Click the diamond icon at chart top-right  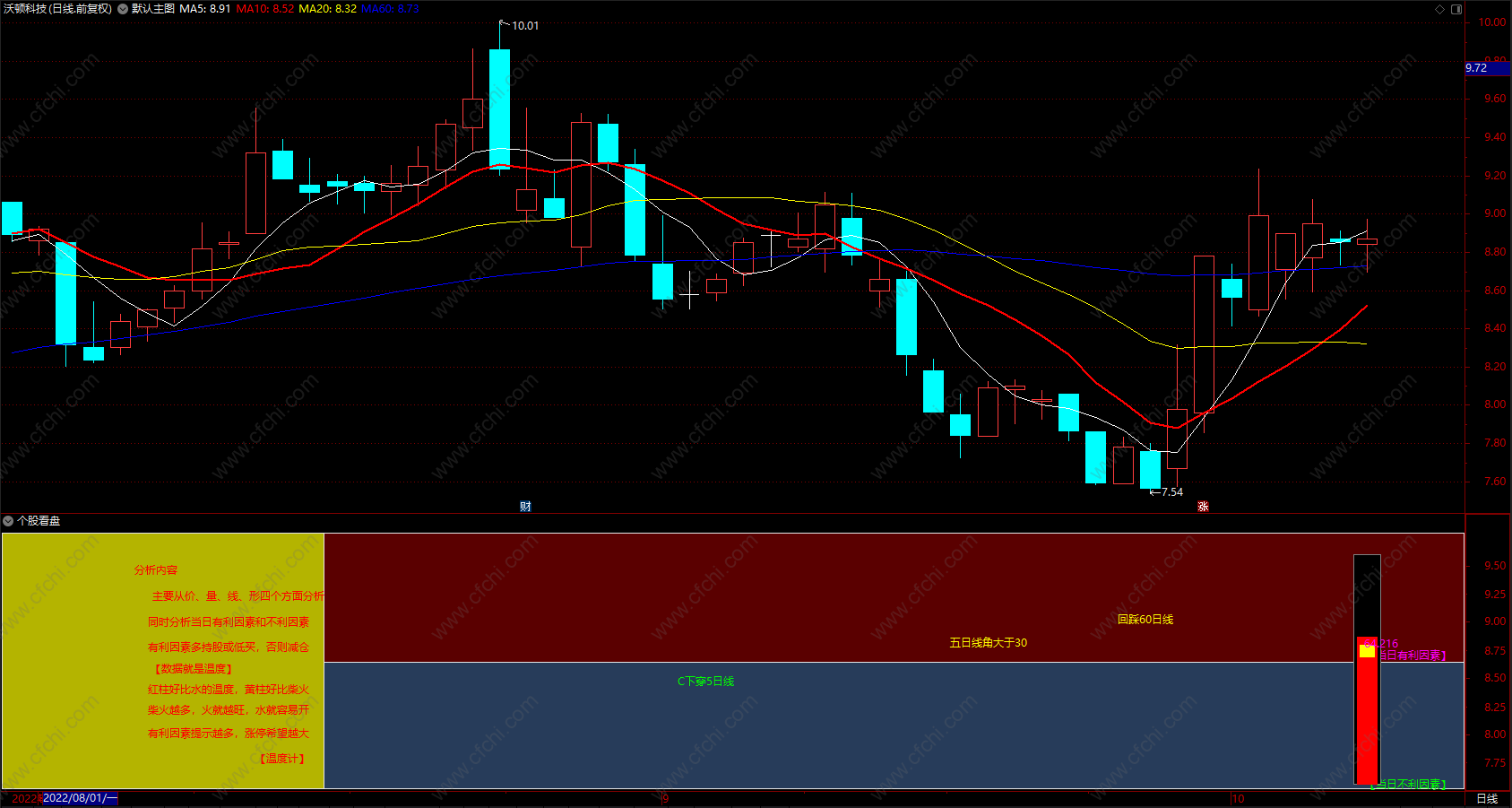point(1440,9)
